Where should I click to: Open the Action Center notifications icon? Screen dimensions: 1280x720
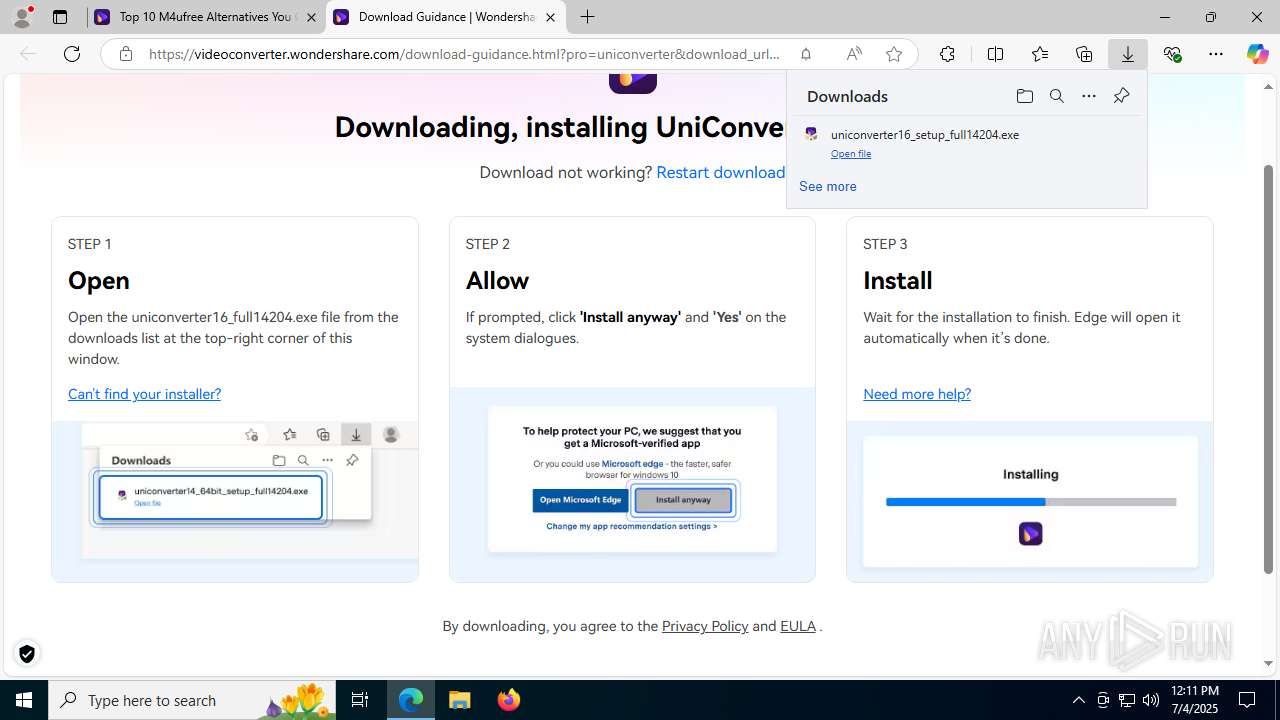[1248, 700]
